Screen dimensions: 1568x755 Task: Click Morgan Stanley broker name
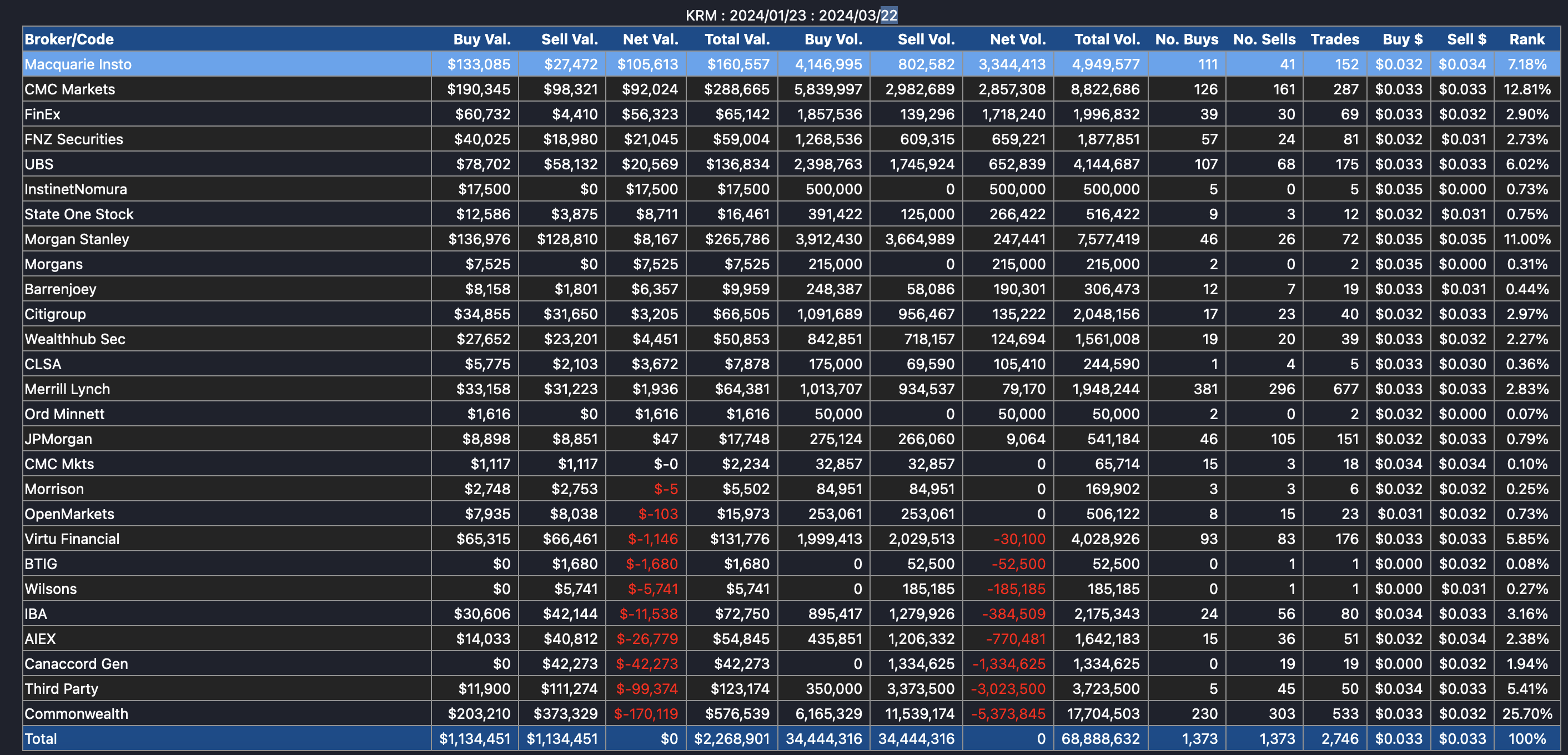(x=77, y=239)
